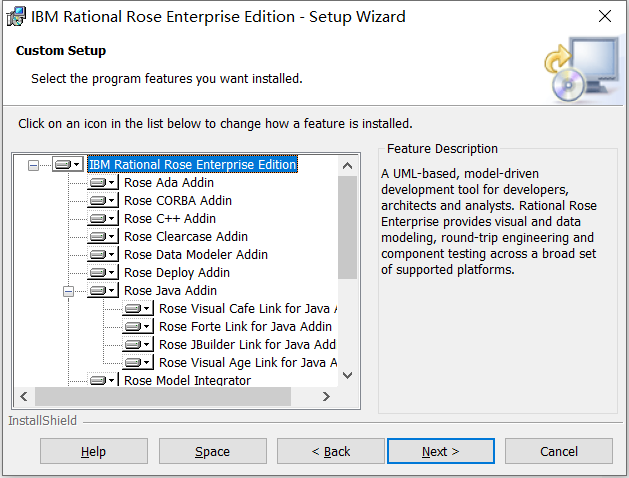629x478 pixels.
Task: Open install-state icon for Rose Visual Age Link
Action: (x=138, y=363)
